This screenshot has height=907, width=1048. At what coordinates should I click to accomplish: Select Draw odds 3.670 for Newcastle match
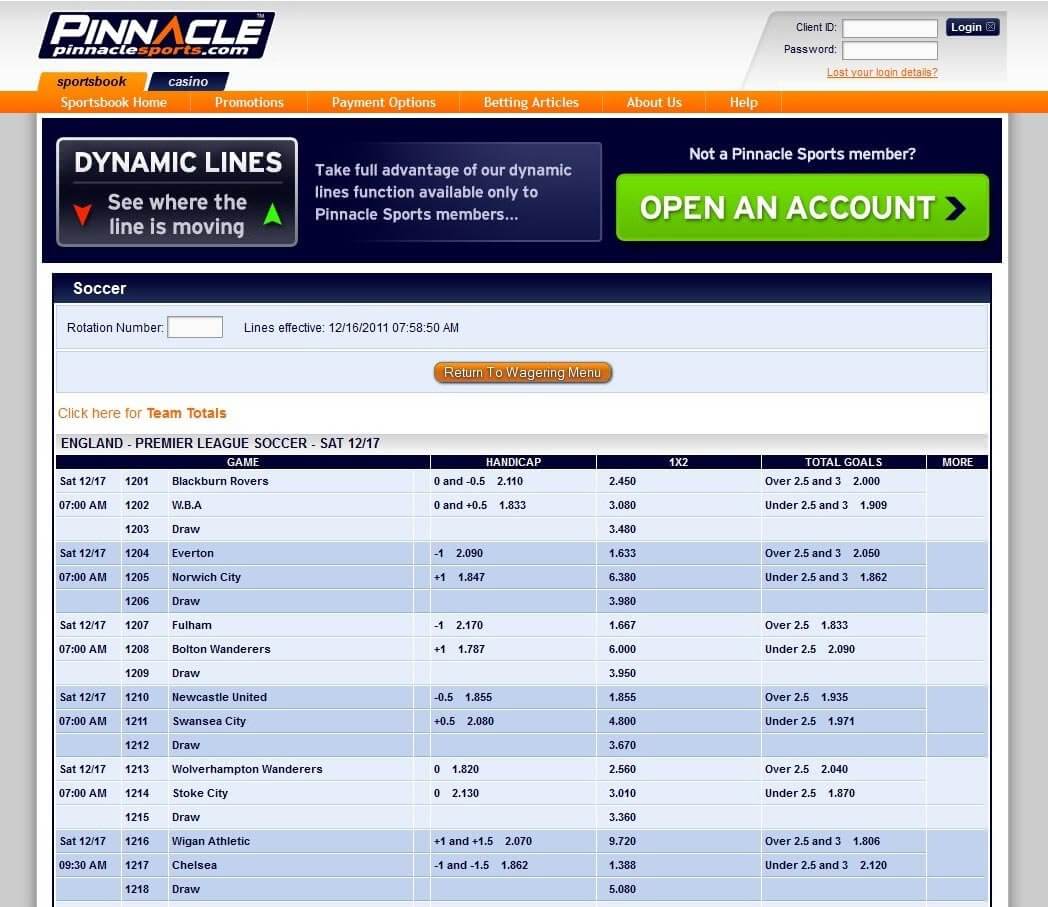point(622,746)
